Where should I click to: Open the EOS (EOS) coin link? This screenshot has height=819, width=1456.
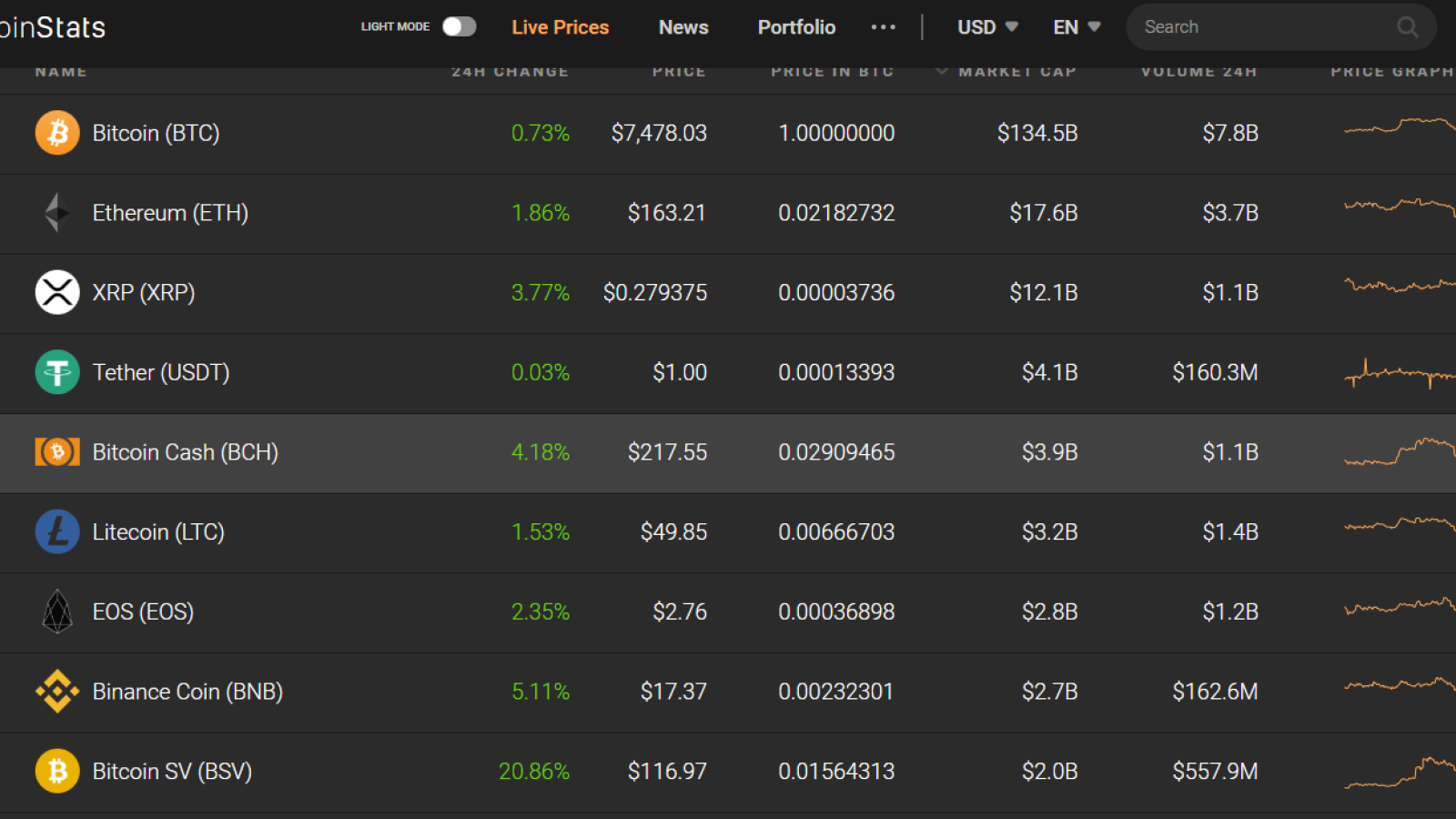point(143,612)
